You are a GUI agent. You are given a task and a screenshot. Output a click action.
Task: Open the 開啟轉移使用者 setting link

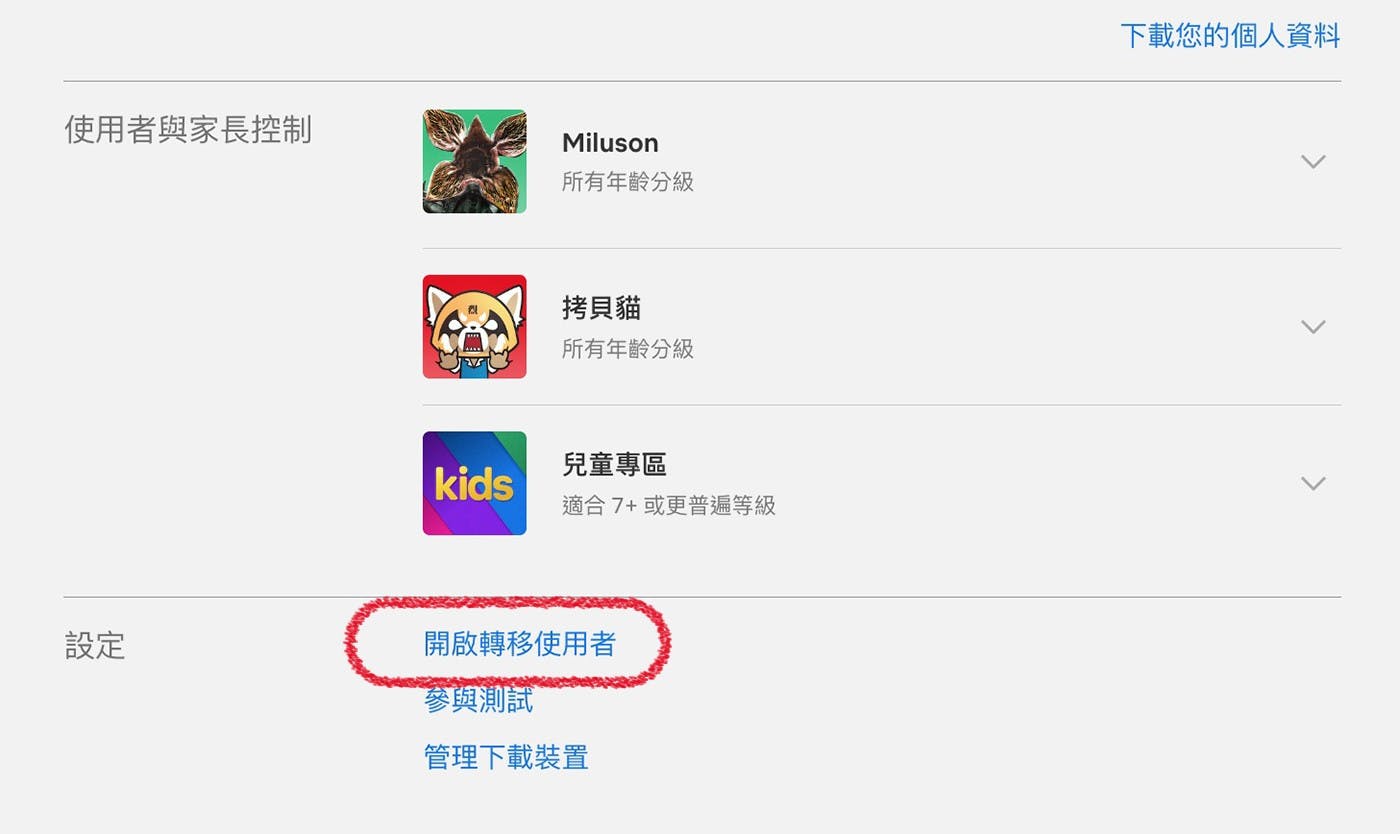pyautogui.click(x=520, y=644)
